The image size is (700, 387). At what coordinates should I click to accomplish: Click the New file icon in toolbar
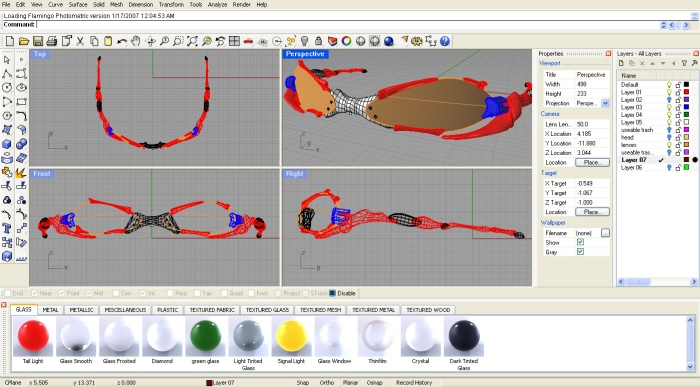tap(10, 42)
